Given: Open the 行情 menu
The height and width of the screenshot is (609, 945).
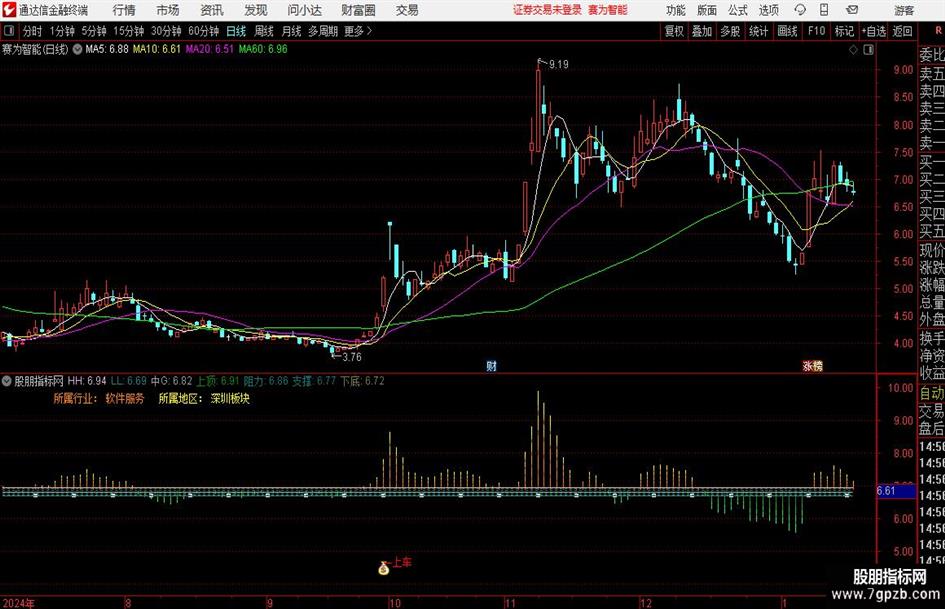Looking at the screenshot, I should tap(124, 10).
